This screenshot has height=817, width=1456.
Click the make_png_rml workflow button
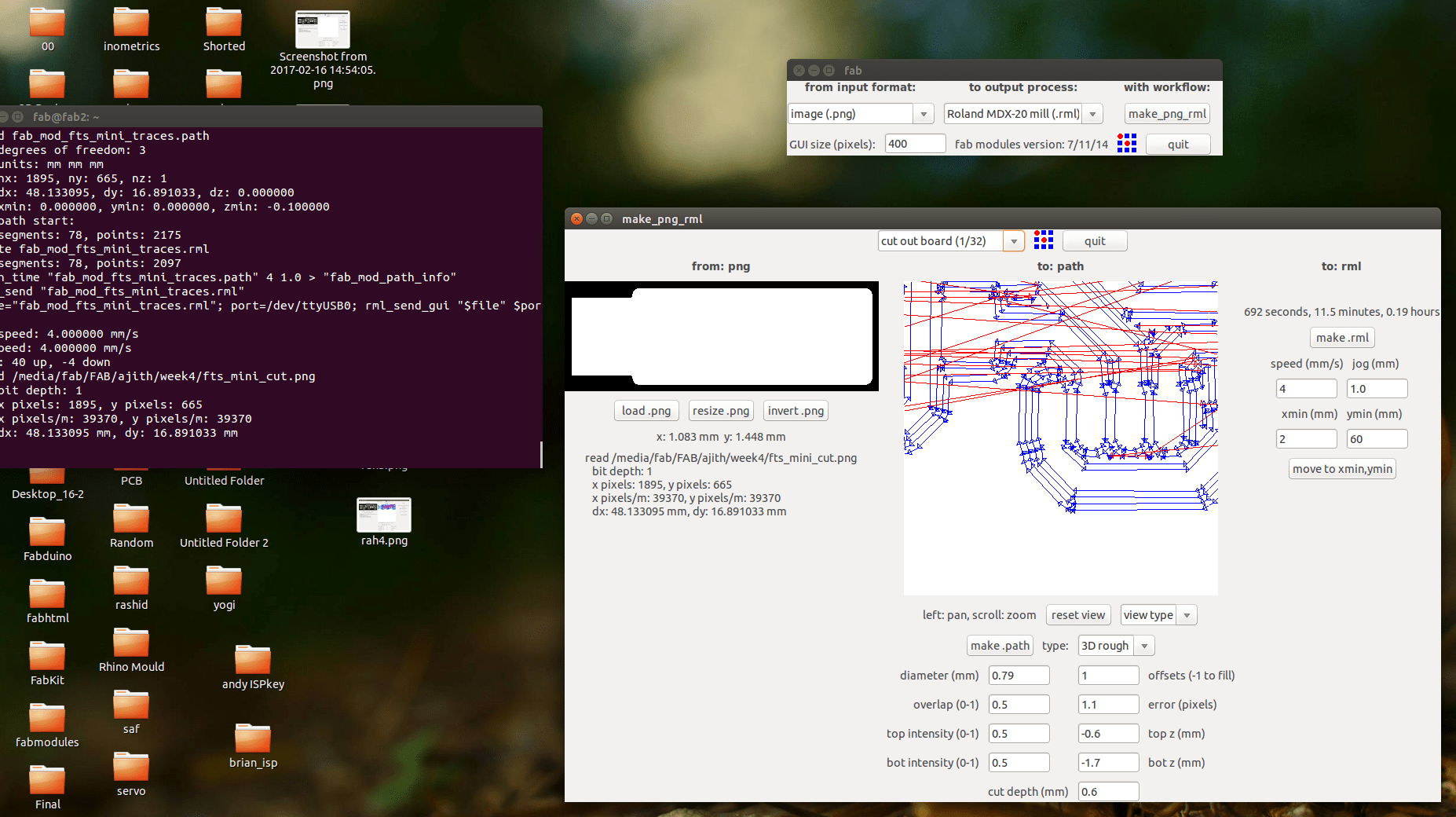[x=1167, y=114]
